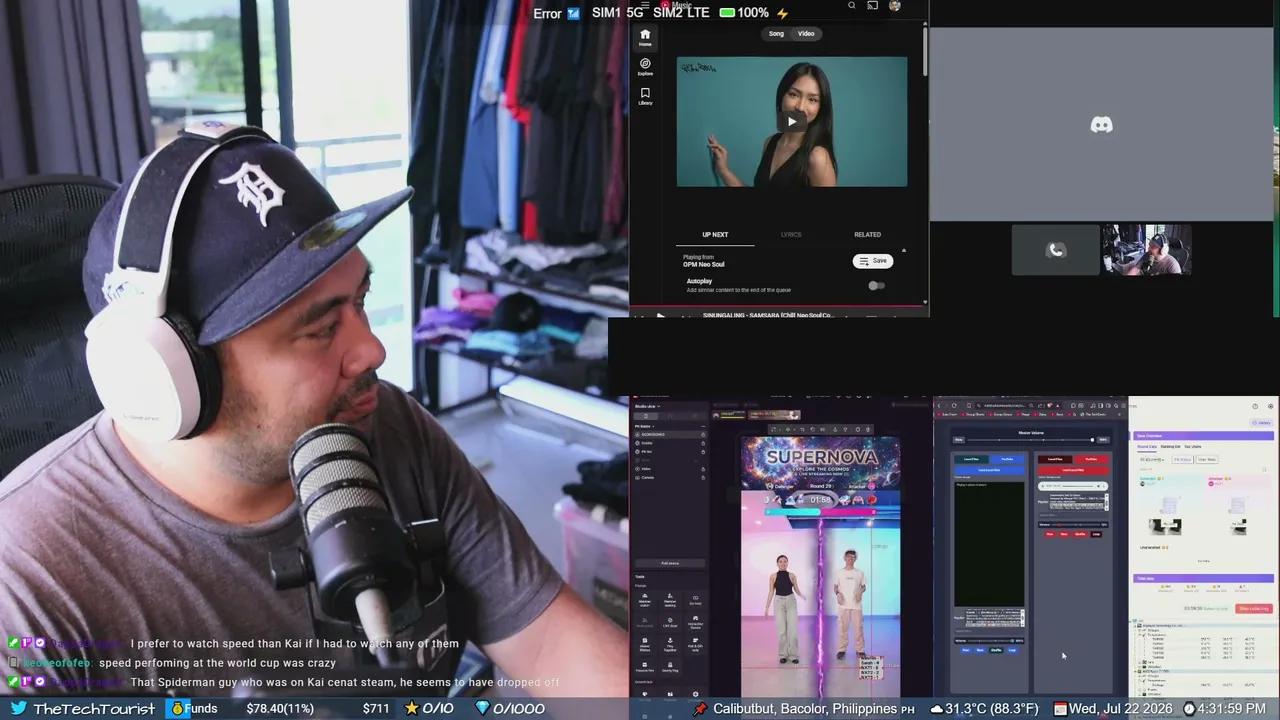Open the LIVE Goal tool in the studio

(x=670, y=623)
